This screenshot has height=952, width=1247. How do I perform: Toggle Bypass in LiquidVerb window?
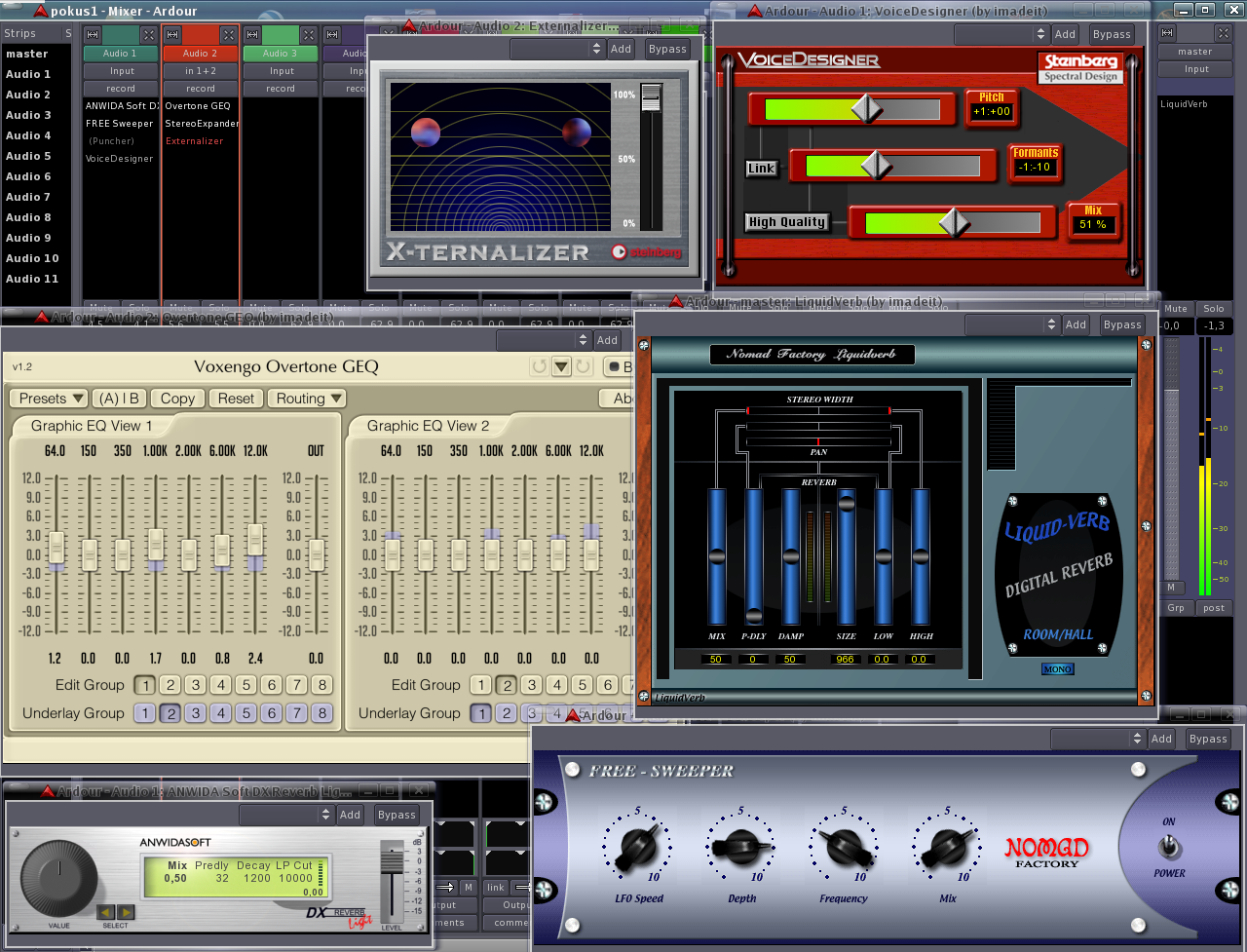click(x=1122, y=324)
